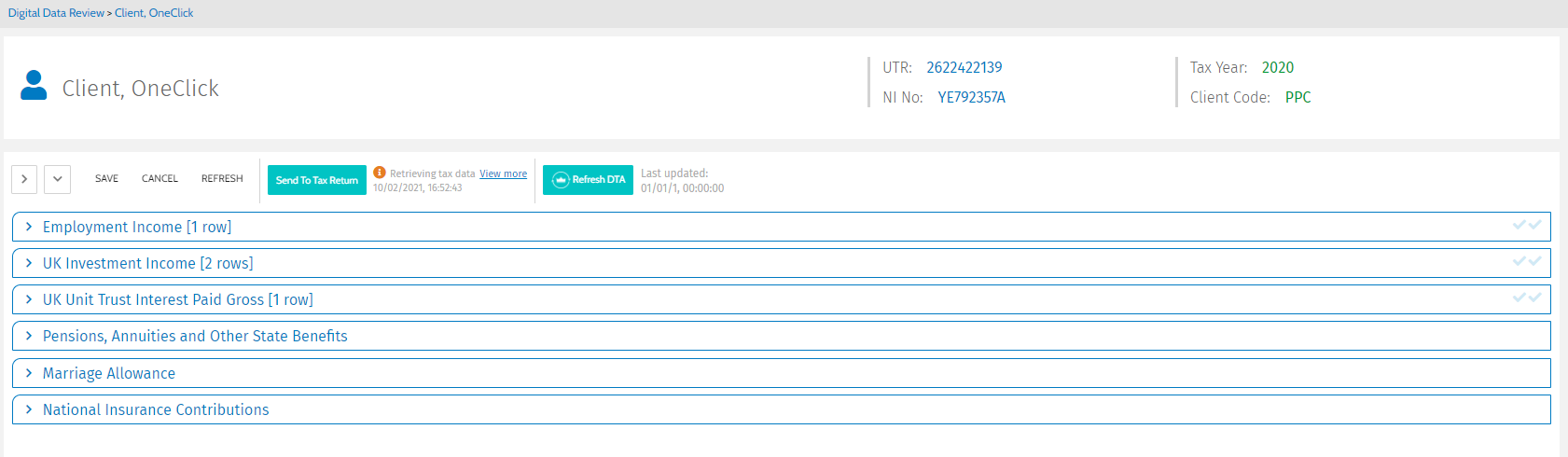
Task: Open Client, OneClick breadcrumb link
Action: [x=154, y=13]
